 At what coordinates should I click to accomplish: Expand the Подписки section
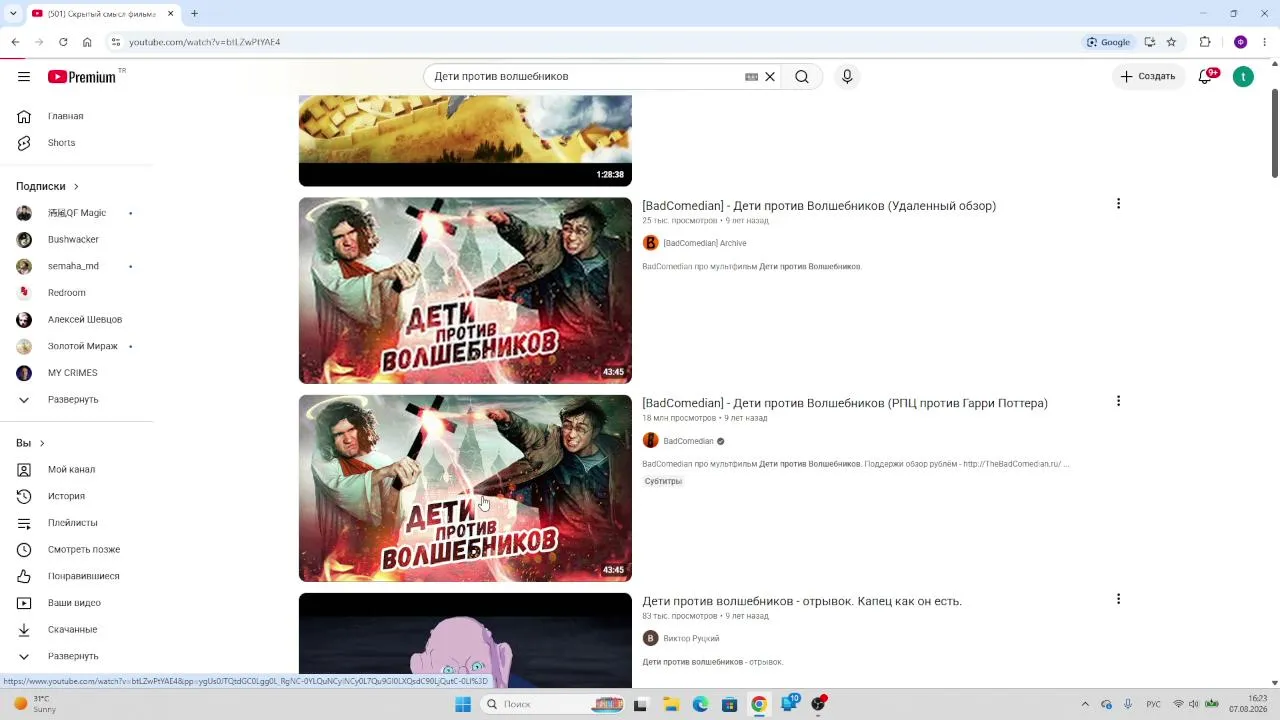[47, 186]
